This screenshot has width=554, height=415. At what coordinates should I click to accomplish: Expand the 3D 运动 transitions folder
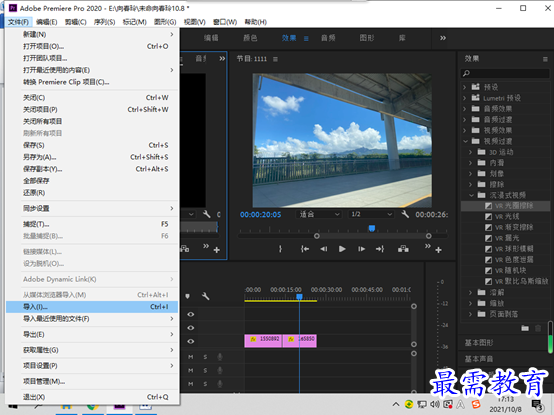click(470, 152)
